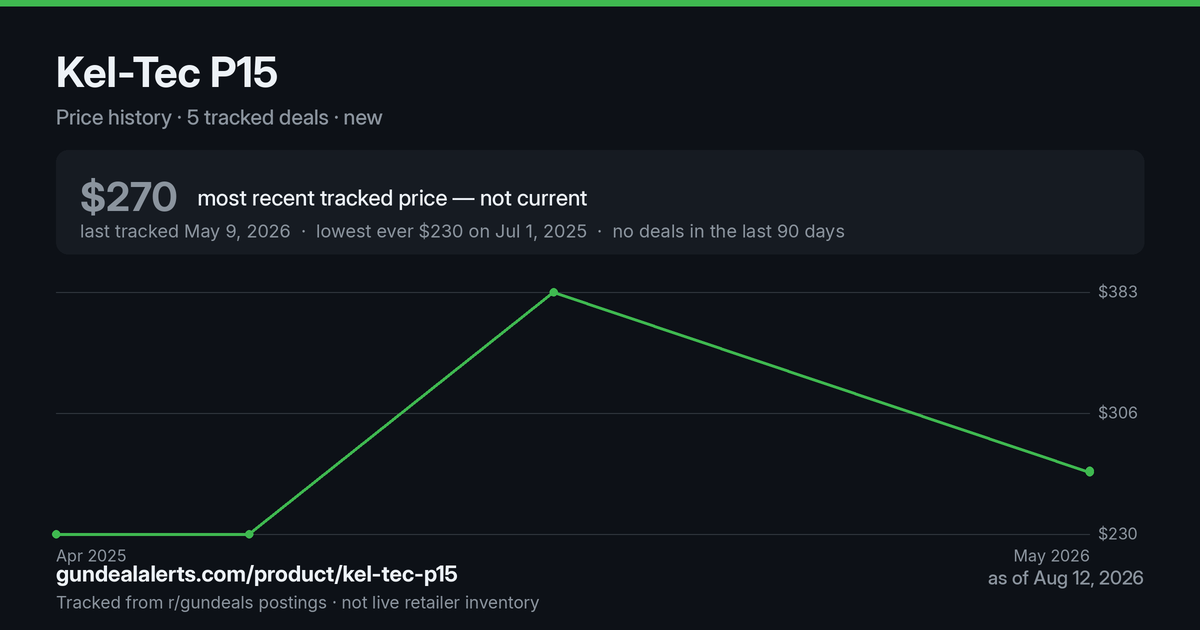Click 'no deals in the last 90 days'

[728, 231]
